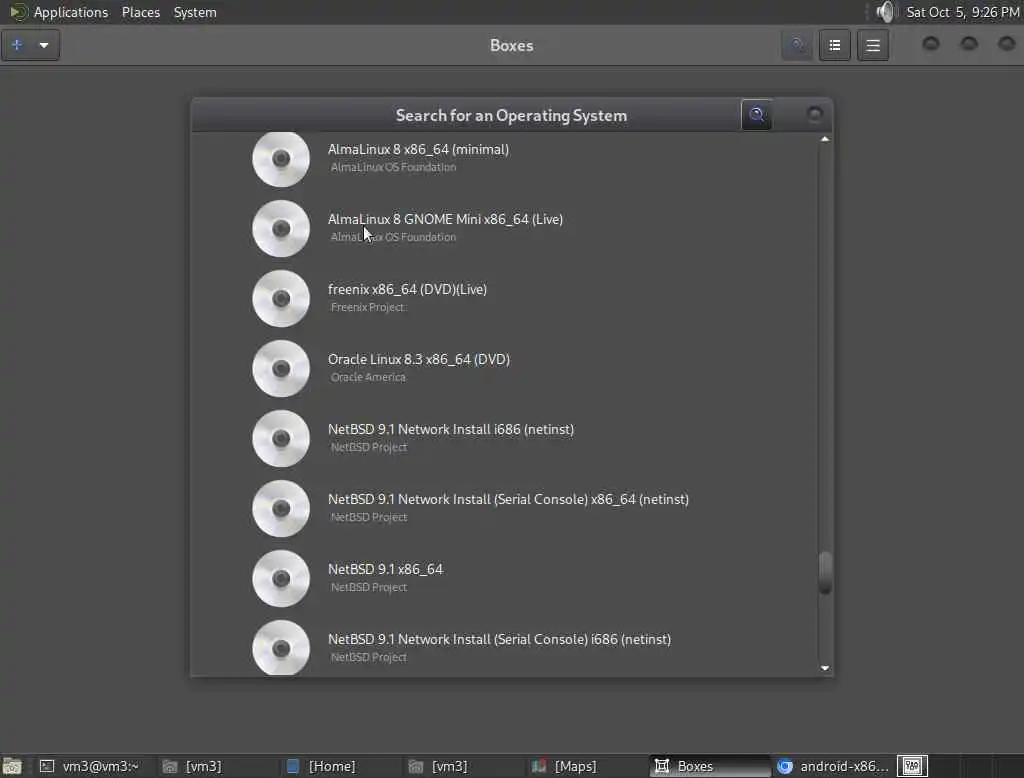Choose AlmaLinux 8 x86_64 (minimal) entry text

(418, 150)
